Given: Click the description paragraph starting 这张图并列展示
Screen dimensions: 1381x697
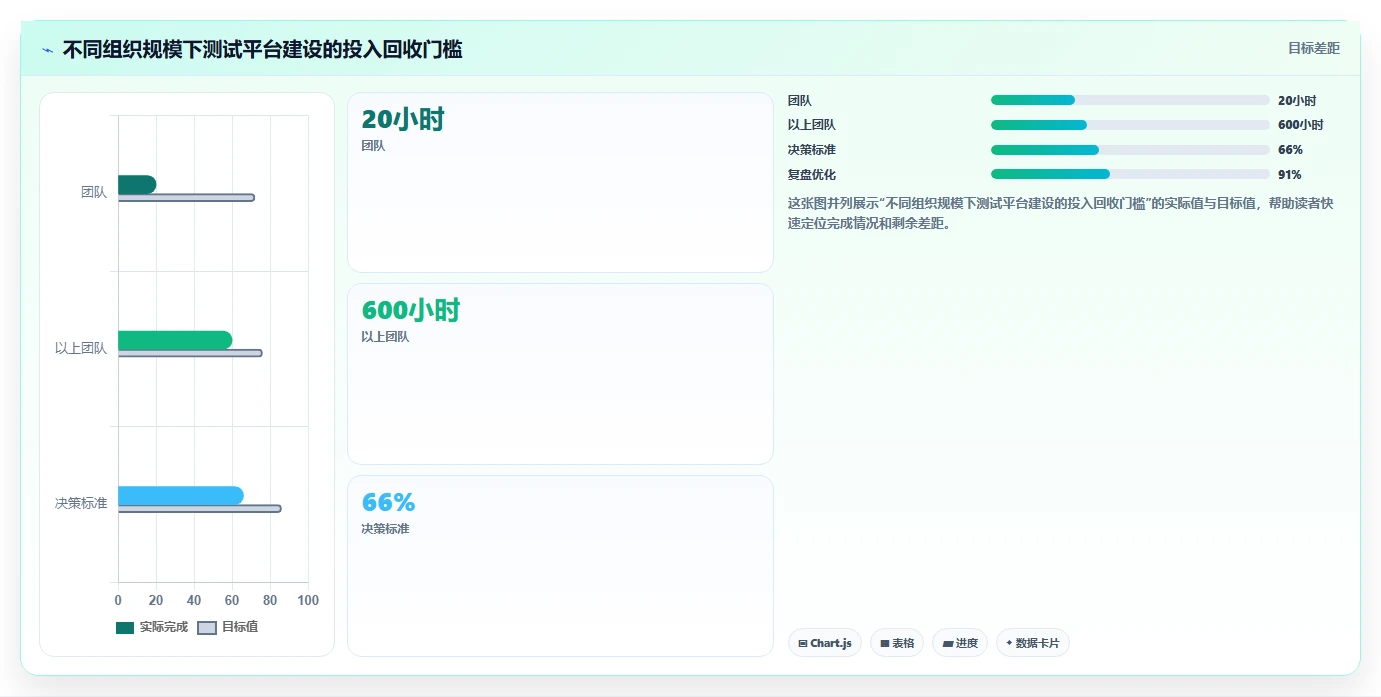Looking at the screenshot, I should pyautogui.click(x=1061, y=213).
